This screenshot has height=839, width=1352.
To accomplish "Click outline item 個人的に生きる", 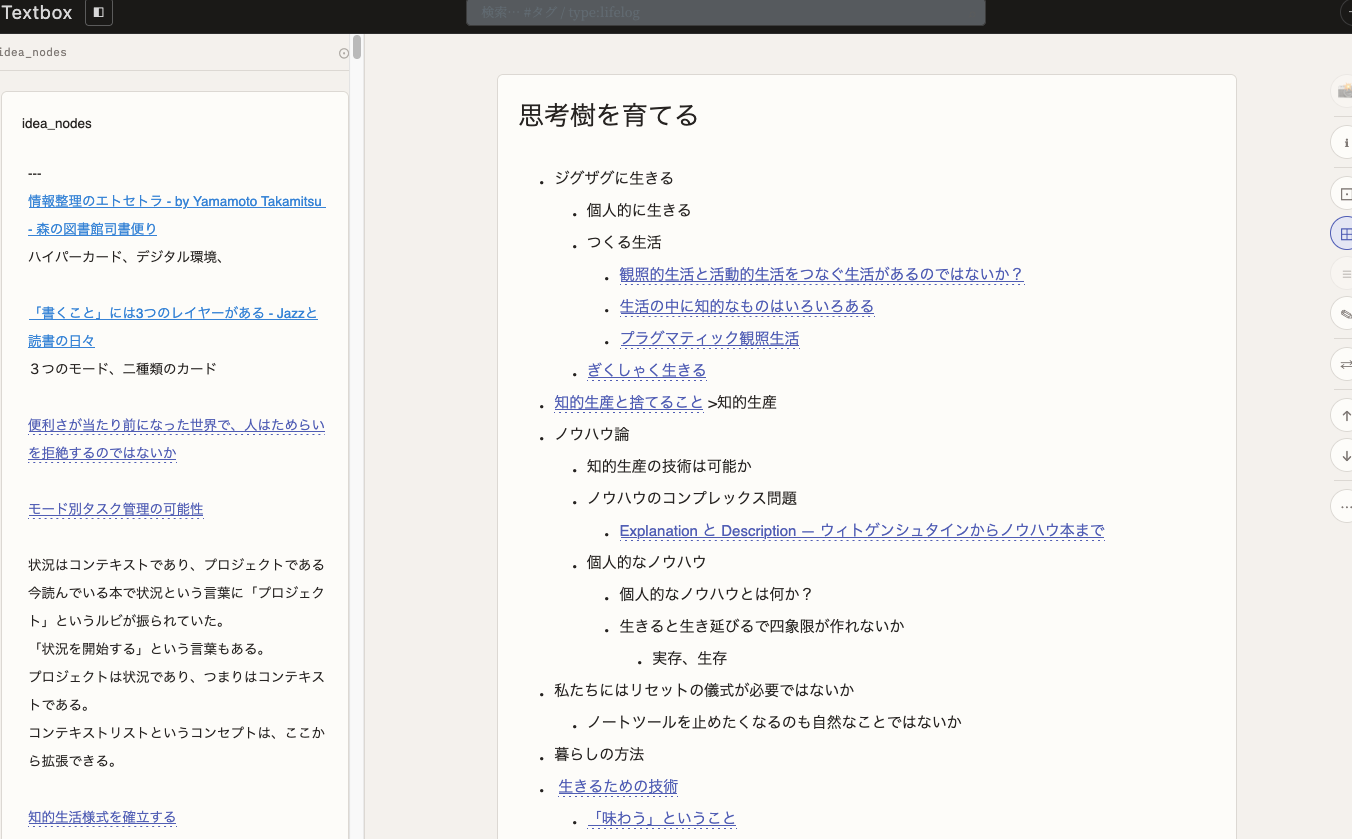I will [639, 210].
